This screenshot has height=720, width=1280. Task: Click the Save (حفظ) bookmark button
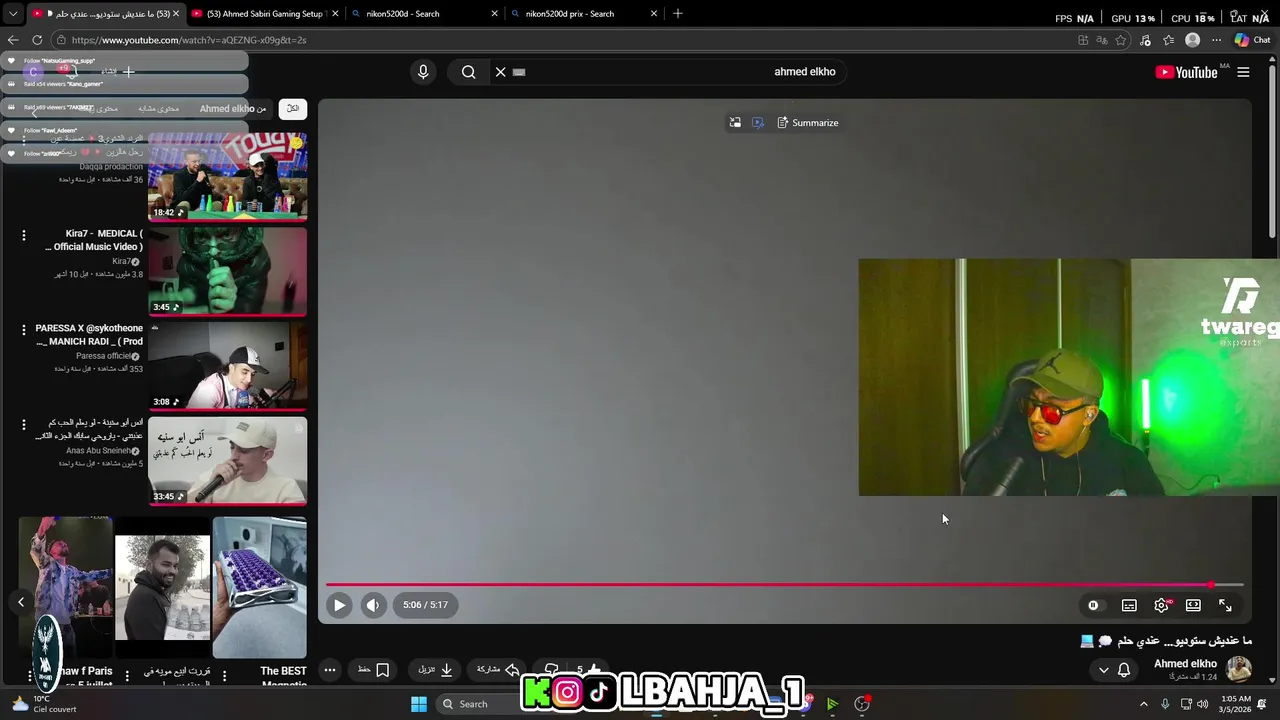pos(374,670)
